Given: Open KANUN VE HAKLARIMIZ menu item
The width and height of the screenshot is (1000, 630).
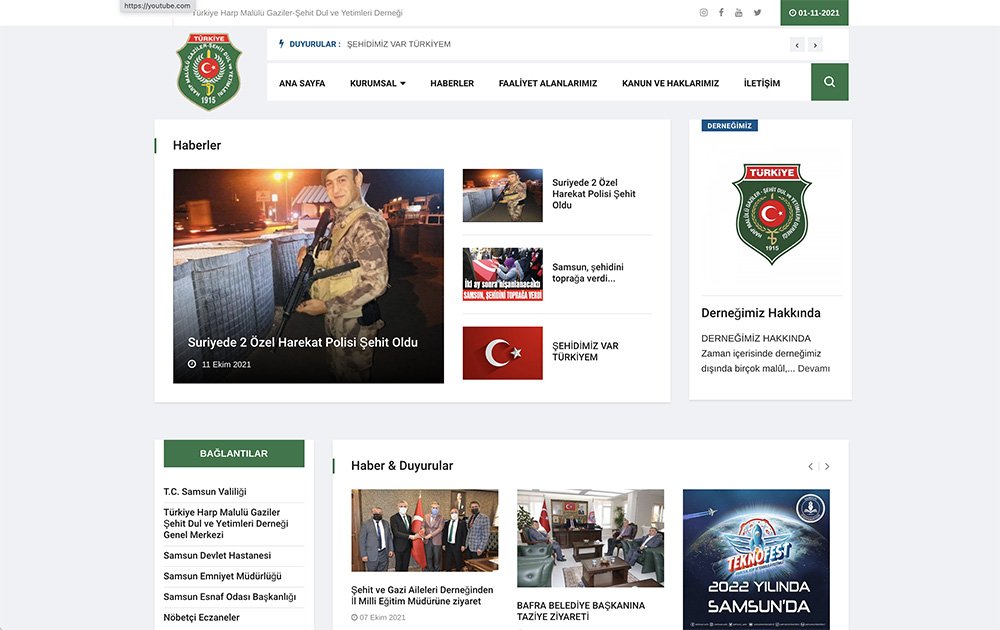Looking at the screenshot, I should click(670, 83).
